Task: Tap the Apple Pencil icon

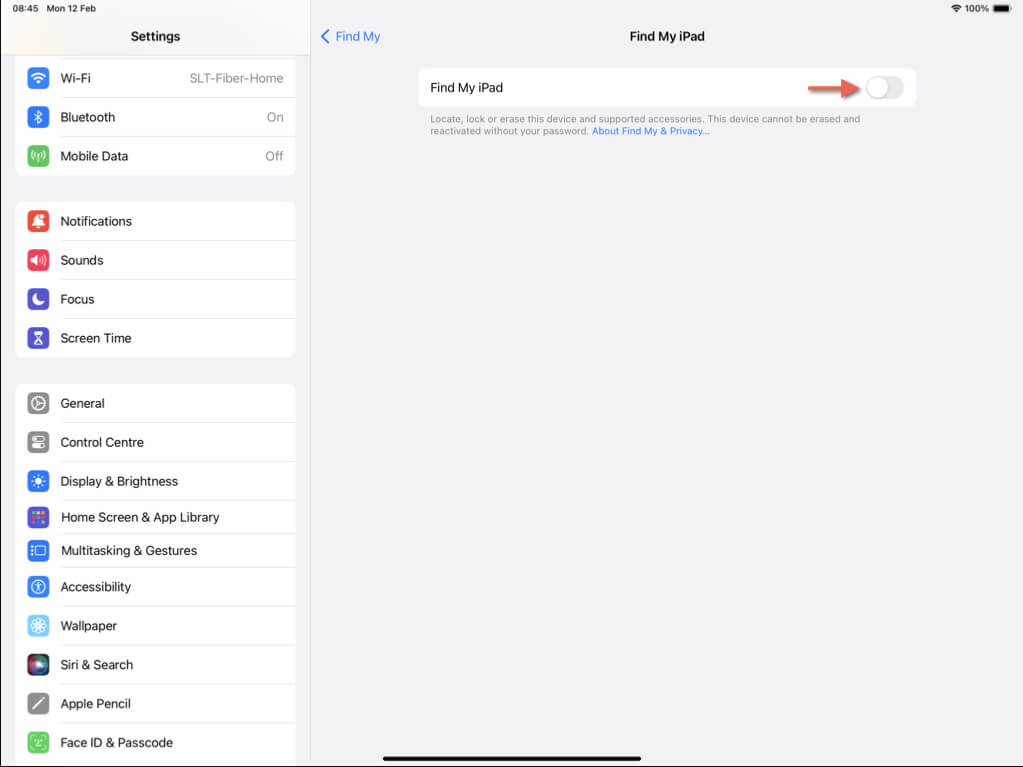Action: pos(38,704)
